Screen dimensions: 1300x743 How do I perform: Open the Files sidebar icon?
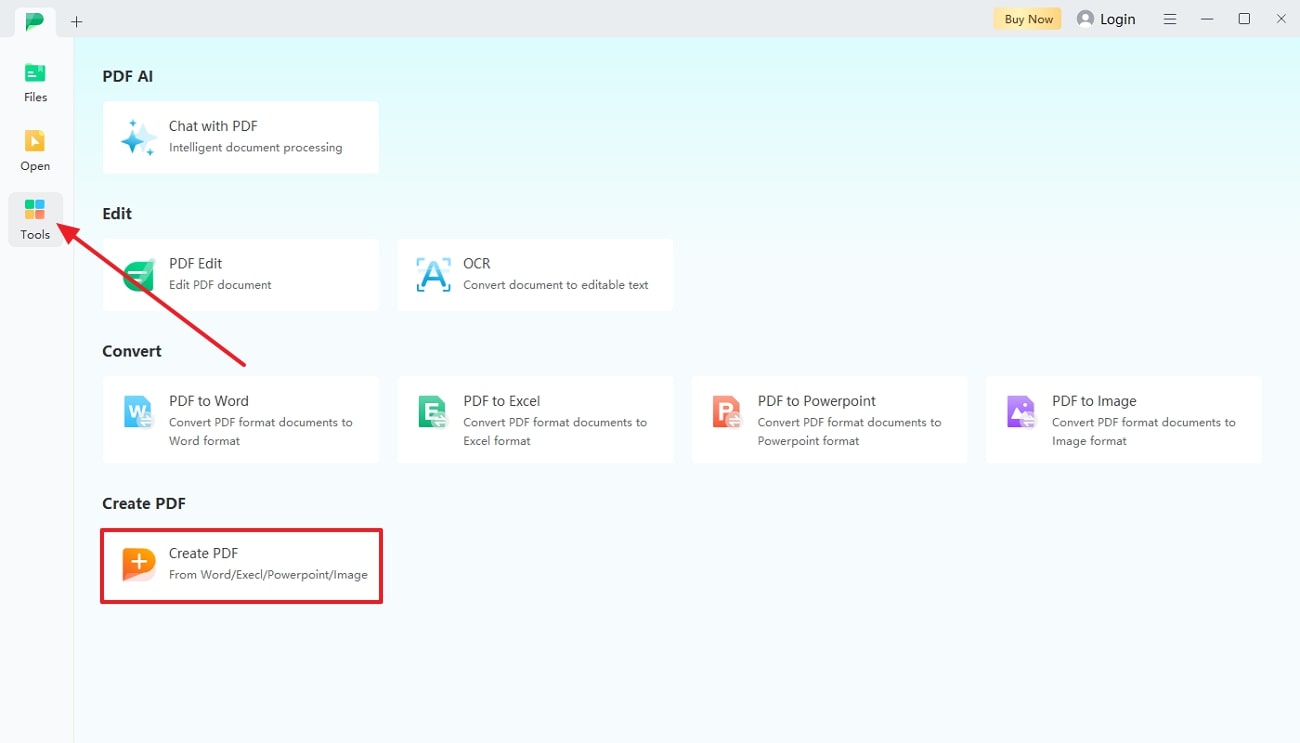pos(35,73)
